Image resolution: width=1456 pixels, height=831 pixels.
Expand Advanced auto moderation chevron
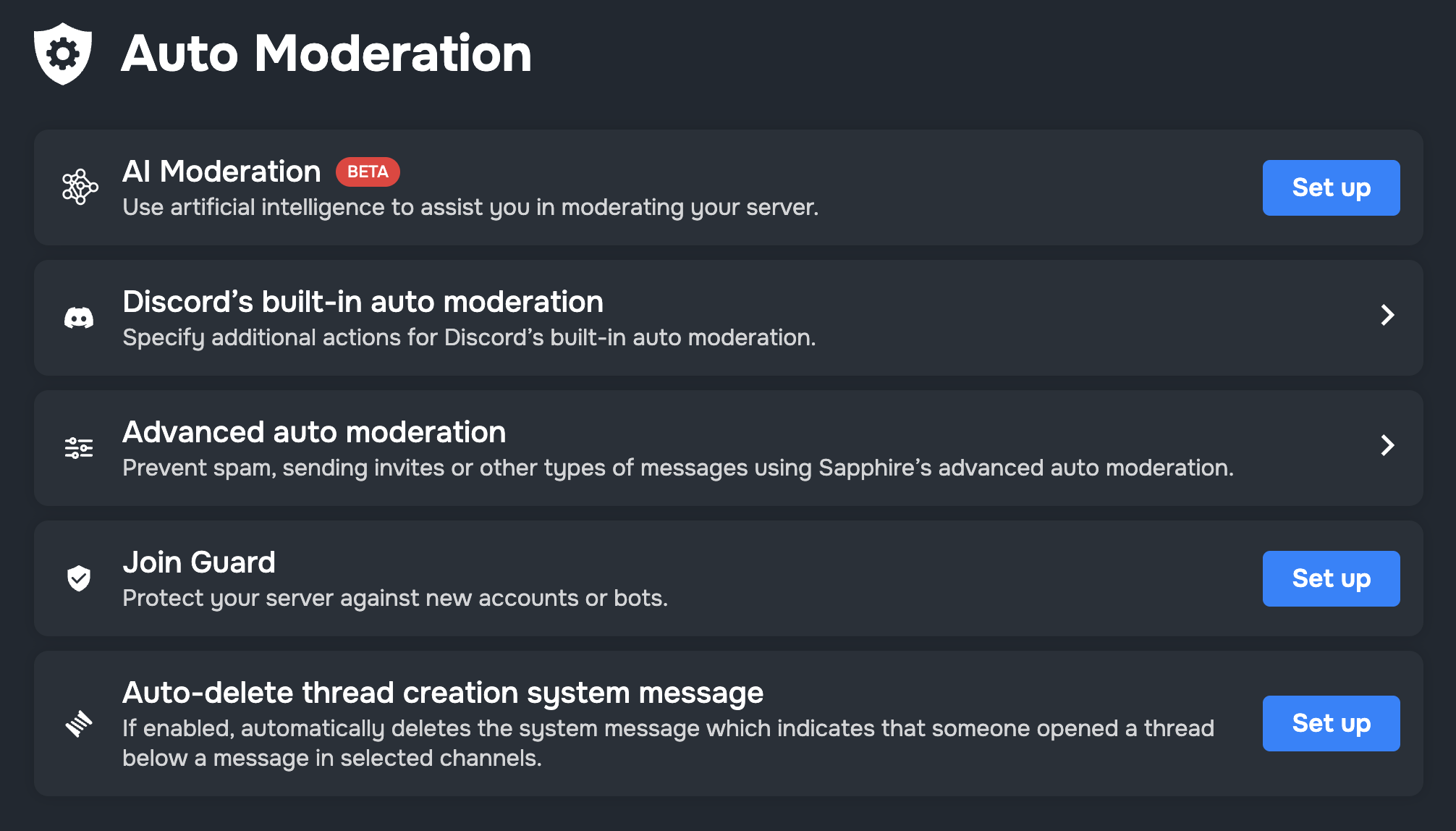1387,445
